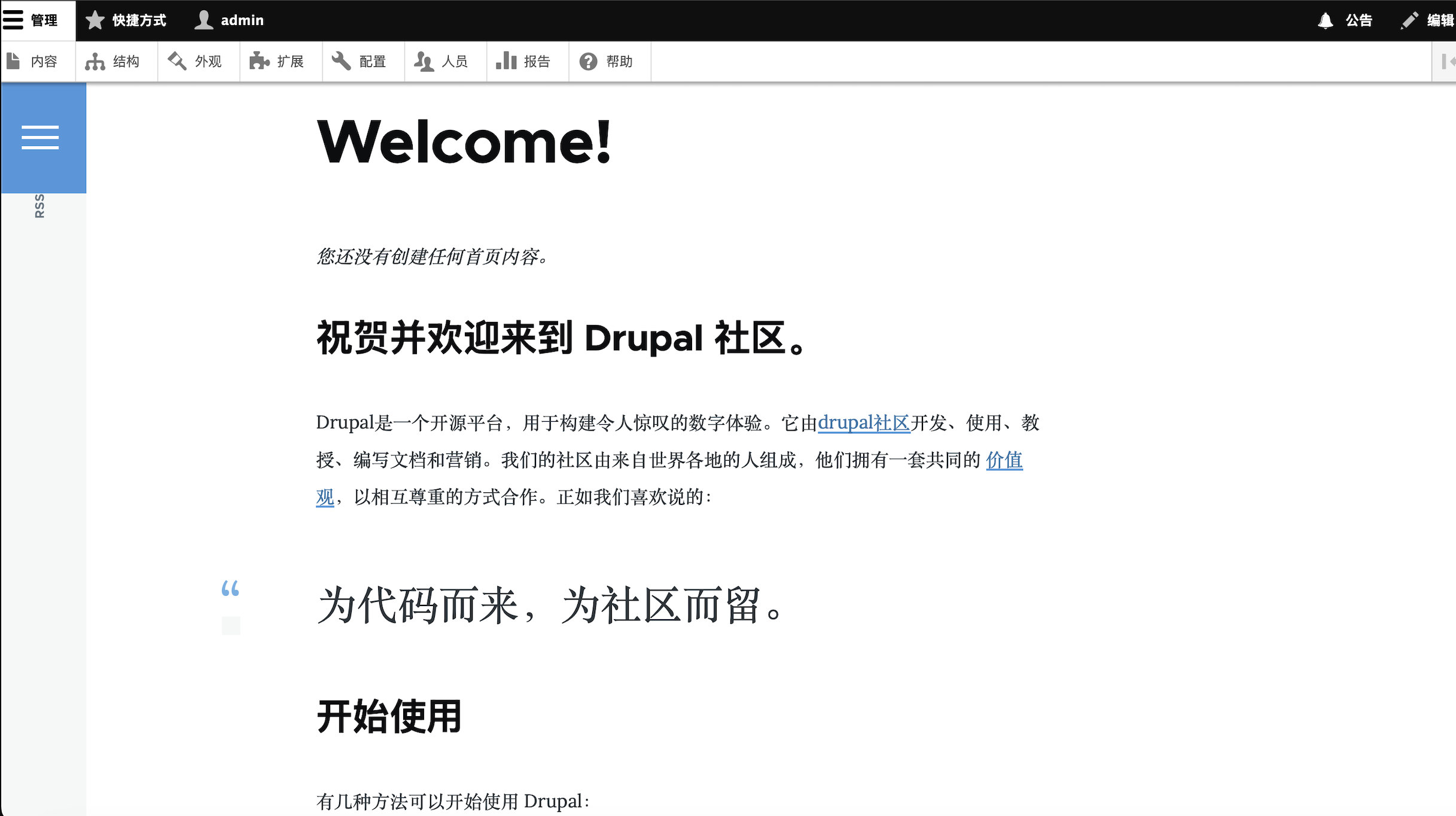Open the 人员 people menu
The image size is (1456, 816).
tap(446, 61)
